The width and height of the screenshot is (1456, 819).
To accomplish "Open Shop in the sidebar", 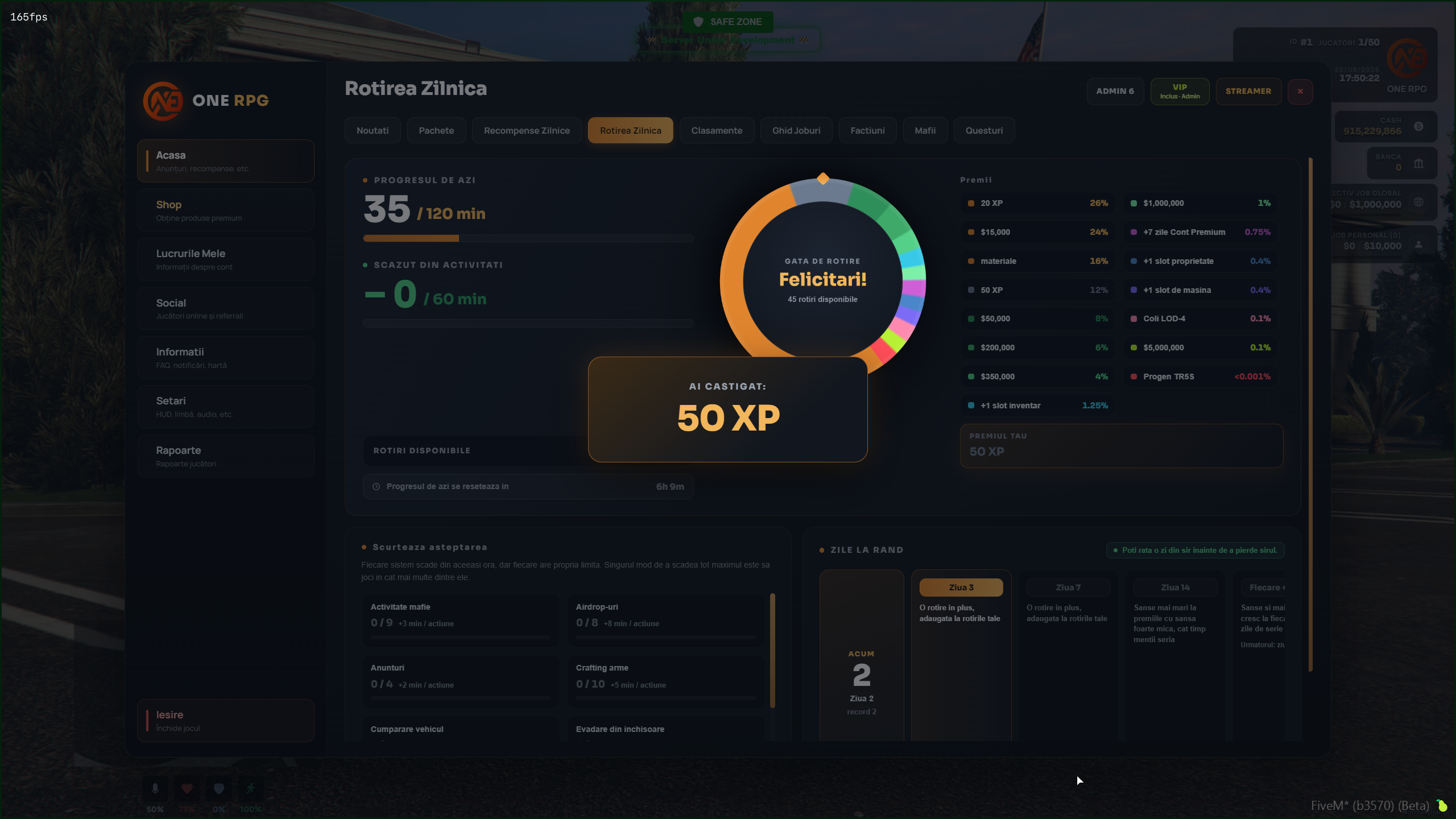I will tap(226, 210).
